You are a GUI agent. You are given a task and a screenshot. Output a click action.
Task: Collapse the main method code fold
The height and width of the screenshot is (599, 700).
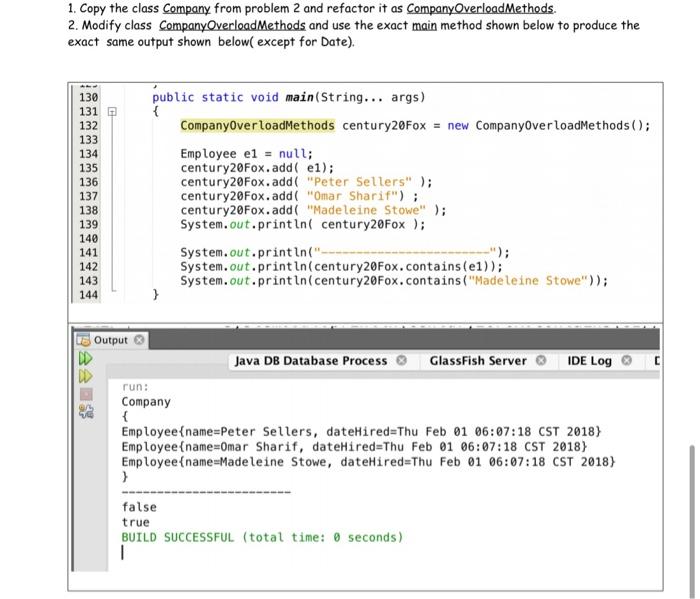[112, 112]
